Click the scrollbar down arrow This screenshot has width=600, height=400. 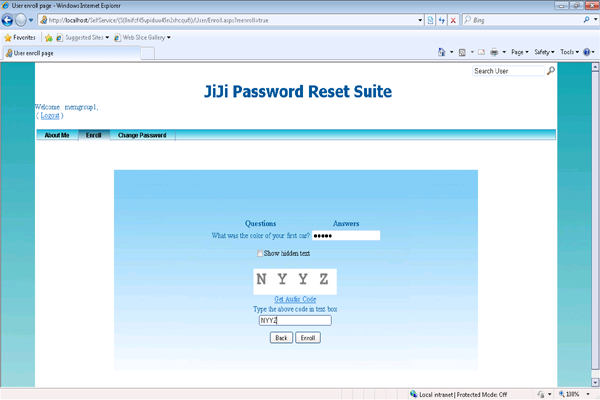pos(595,382)
